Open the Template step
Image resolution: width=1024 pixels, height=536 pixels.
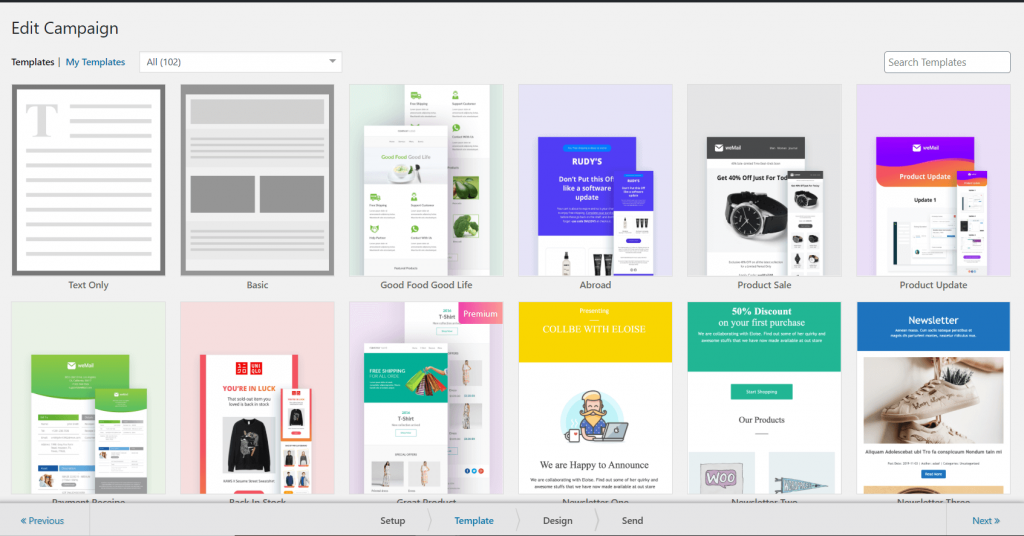pyautogui.click(x=474, y=520)
